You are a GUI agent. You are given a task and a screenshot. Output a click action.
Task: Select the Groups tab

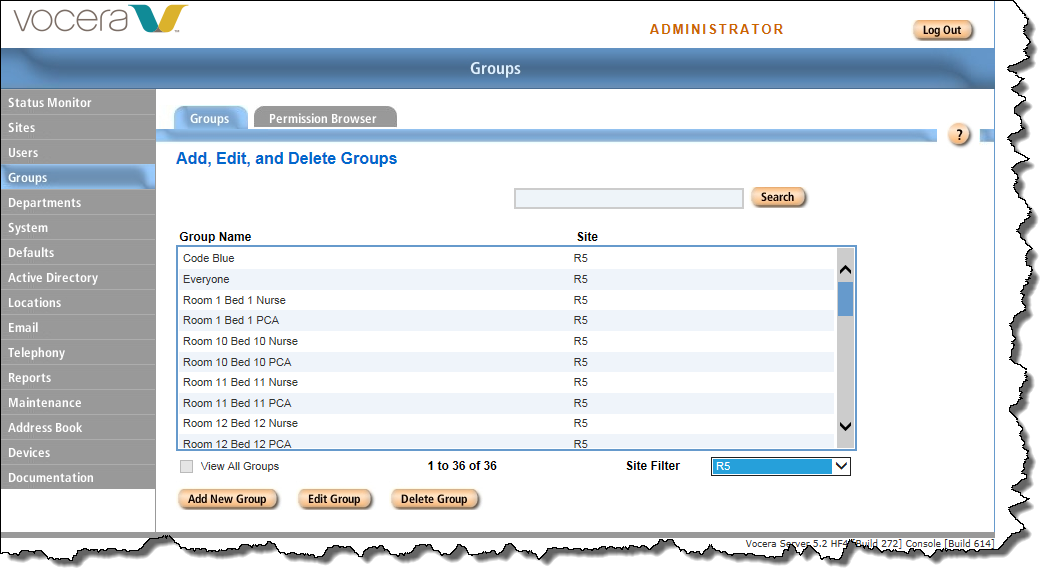pos(210,118)
